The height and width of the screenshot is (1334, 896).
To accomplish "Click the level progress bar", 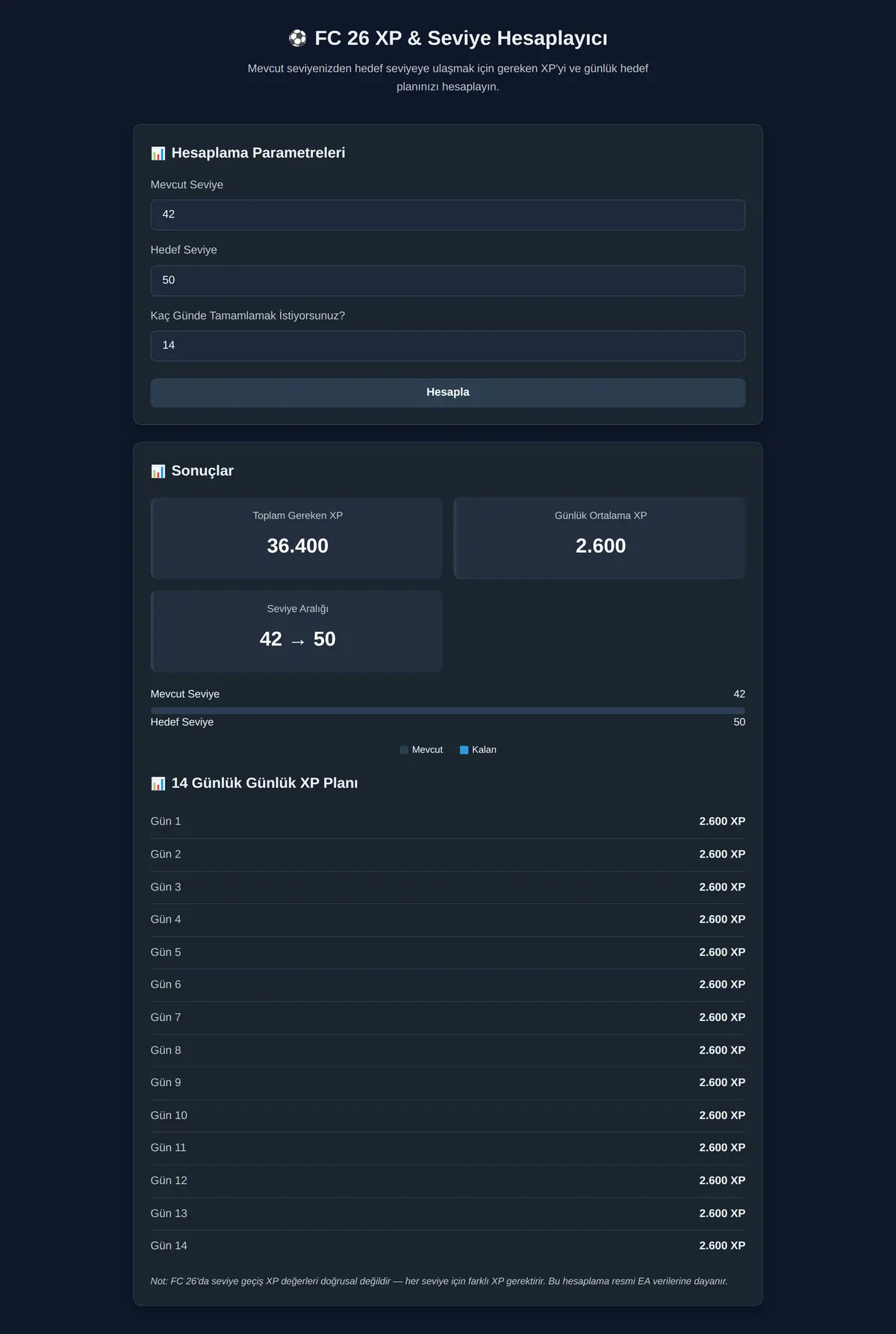I will coord(448,710).
